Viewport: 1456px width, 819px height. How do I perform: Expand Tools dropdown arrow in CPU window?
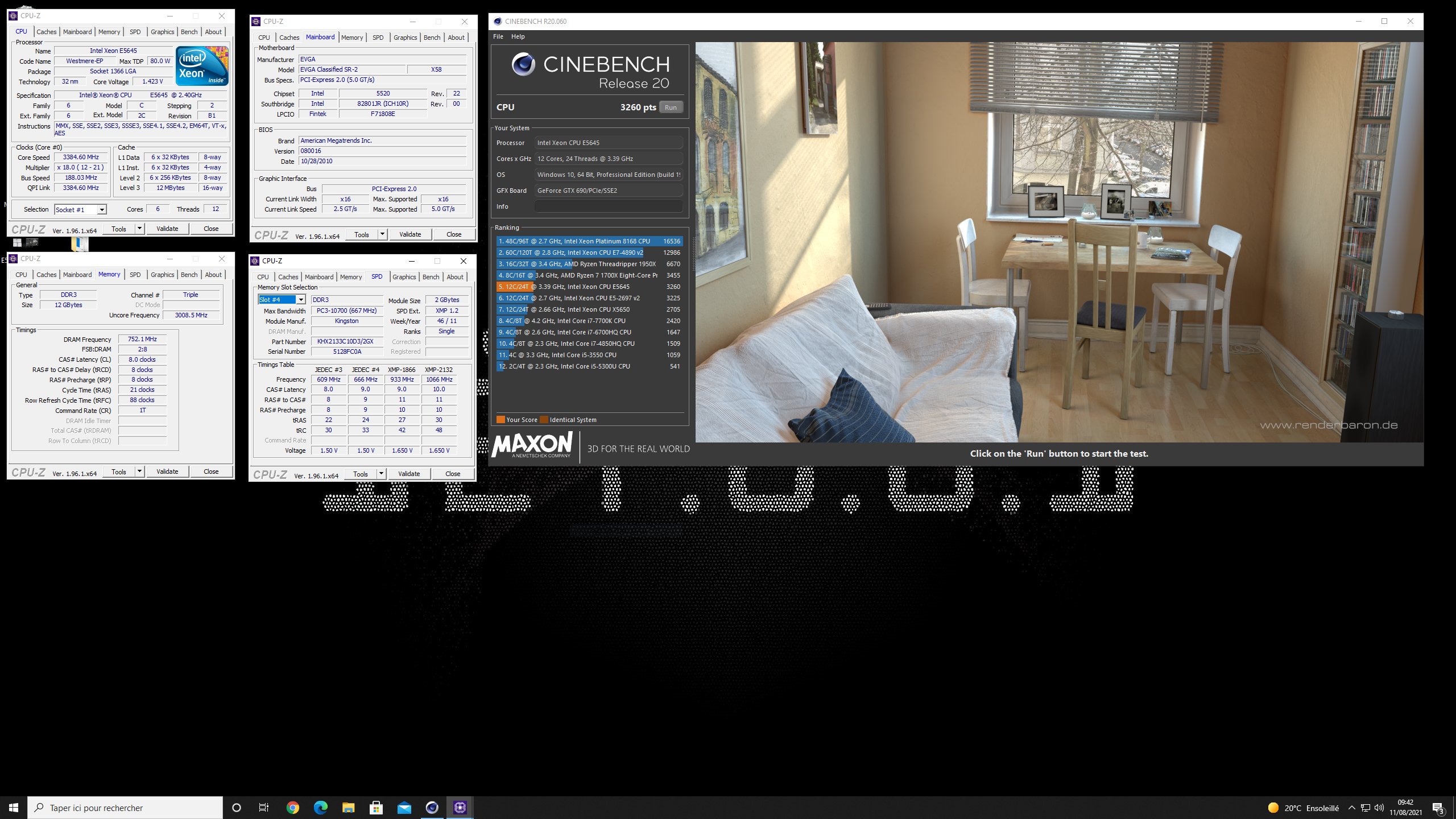pyautogui.click(x=139, y=229)
